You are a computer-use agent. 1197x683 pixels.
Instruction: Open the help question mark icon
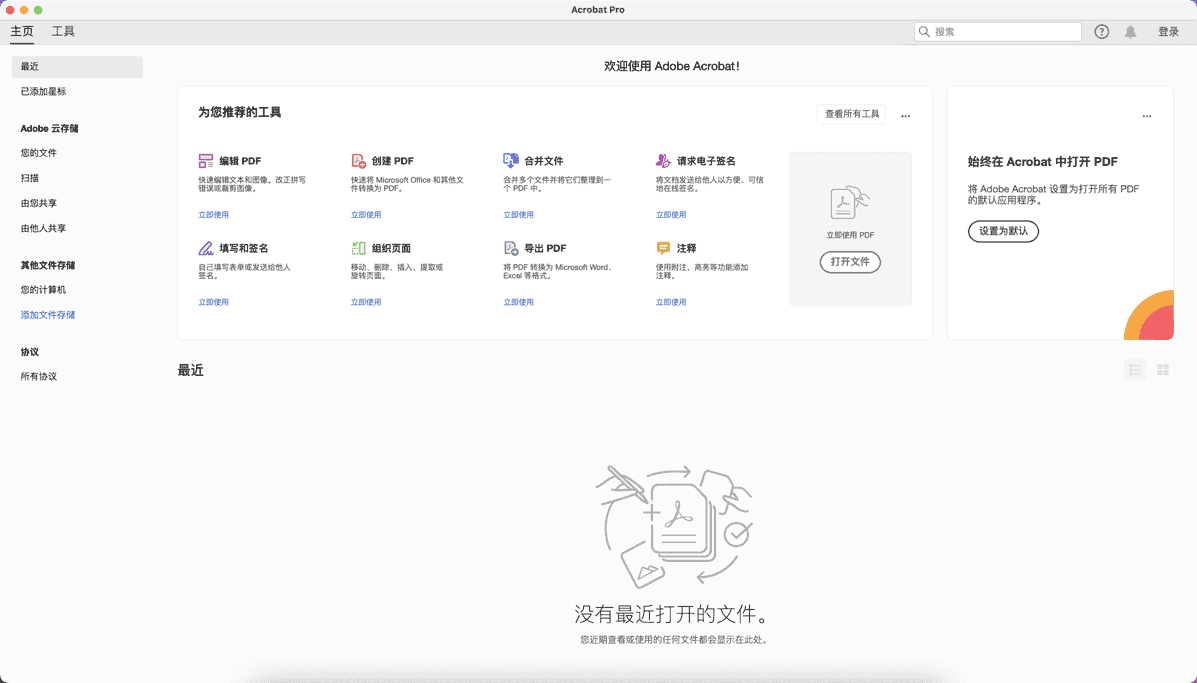pyautogui.click(x=1101, y=31)
